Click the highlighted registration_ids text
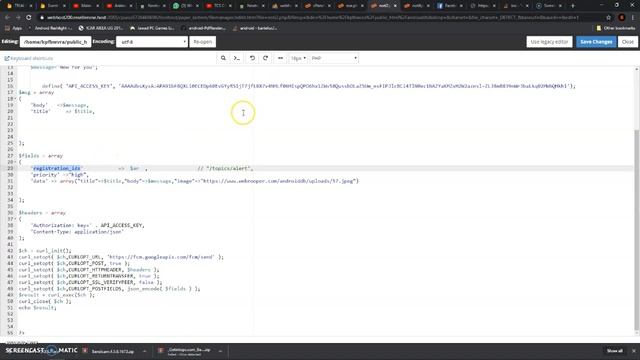Viewport: 640px width, 360px height. pyautogui.click(x=57, y=168)
